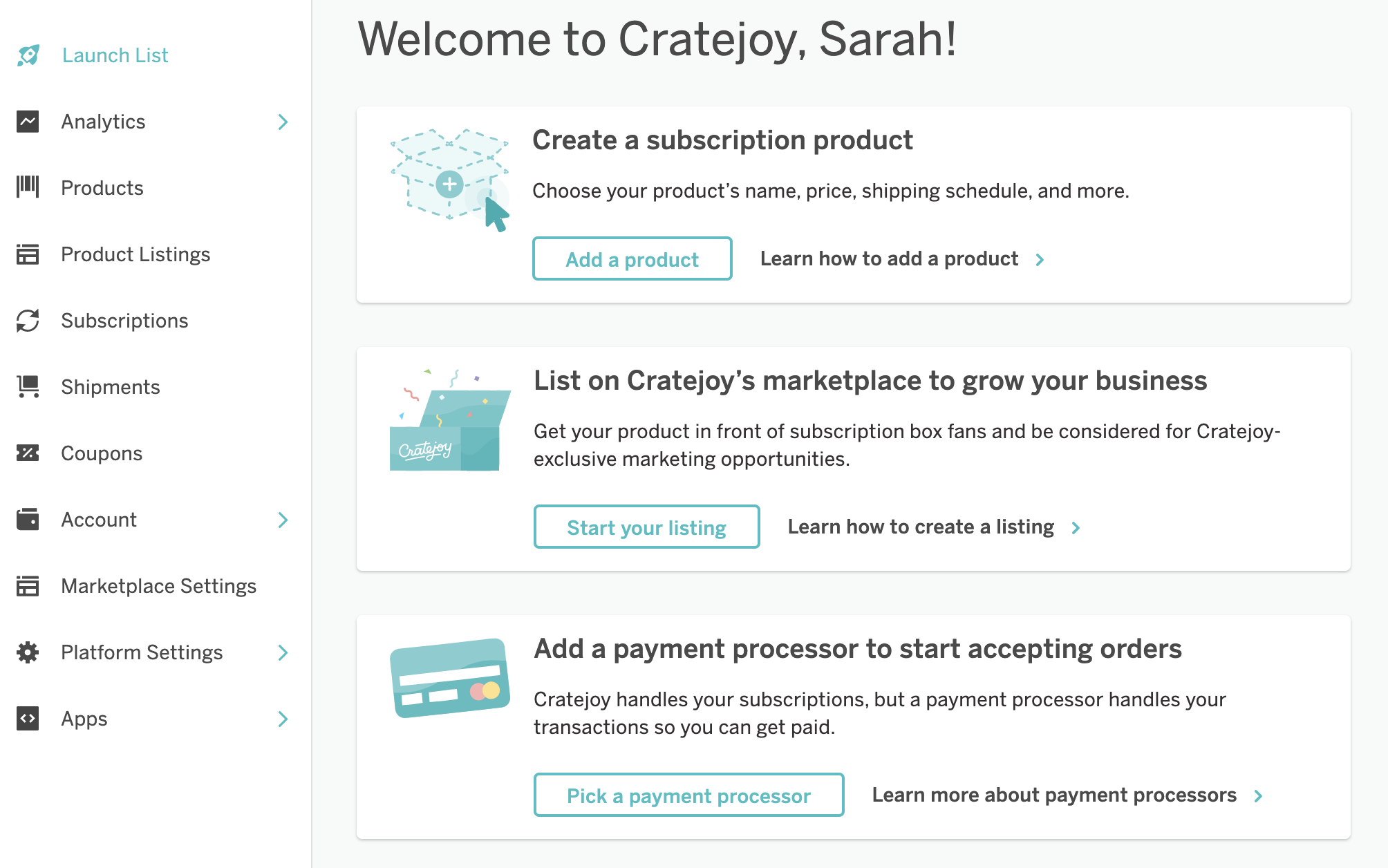Click the Platform Settings gear icon
Viewport: 1388px width, 868px height.
tap(28, 652)
